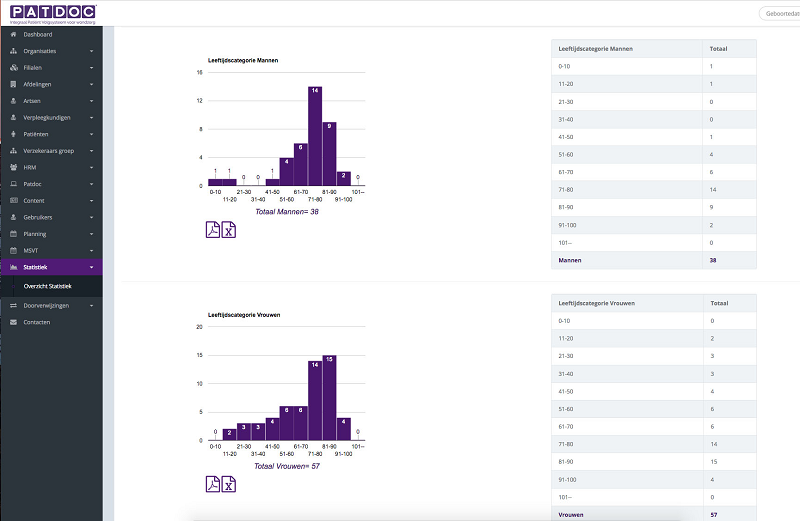Open the MSVT menu item
The width and height of the screenshot is (800, 521).
[51, 251]
